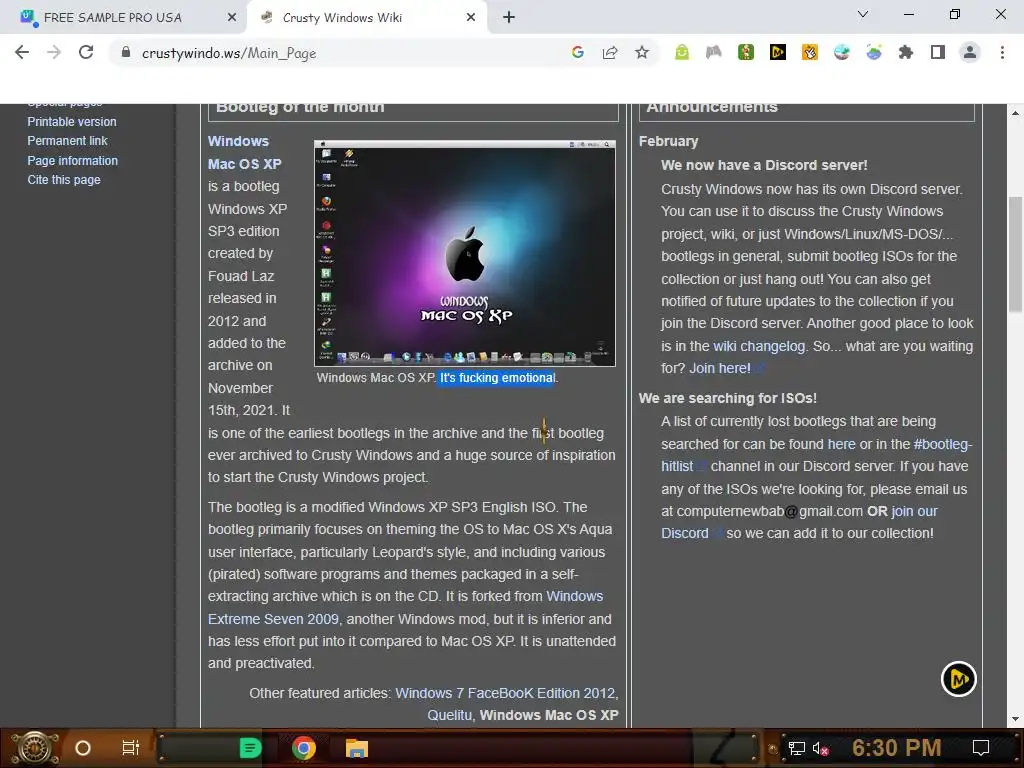Click the 6:30 PM taskbar clock
Viewport: 1024px width, 768px height.
896,748
